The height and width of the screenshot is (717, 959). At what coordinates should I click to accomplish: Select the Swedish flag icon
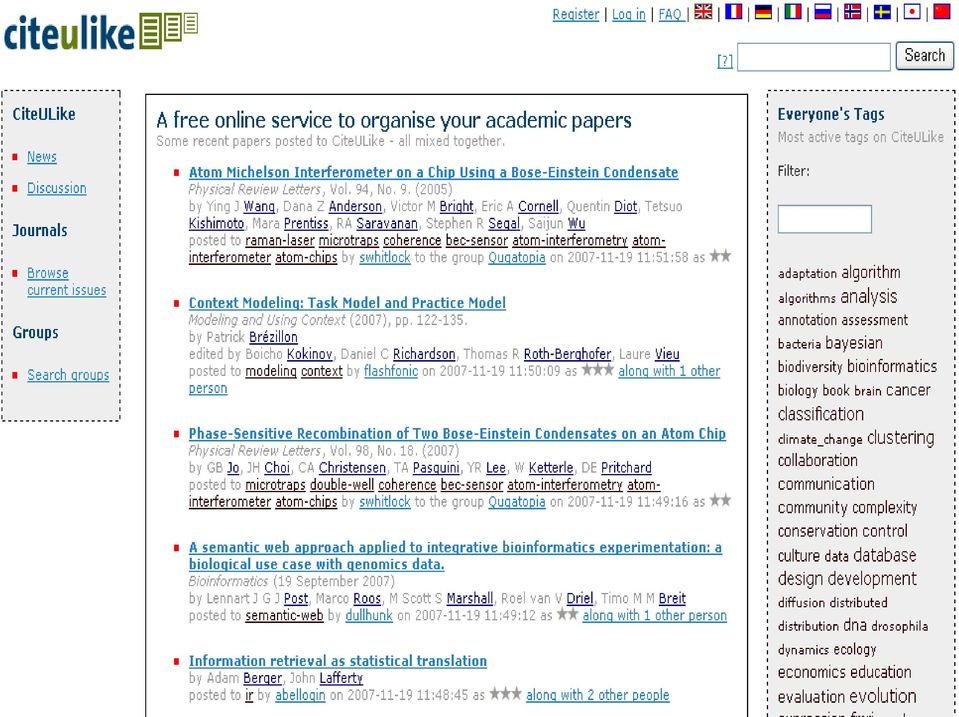(x=883, y=12)
